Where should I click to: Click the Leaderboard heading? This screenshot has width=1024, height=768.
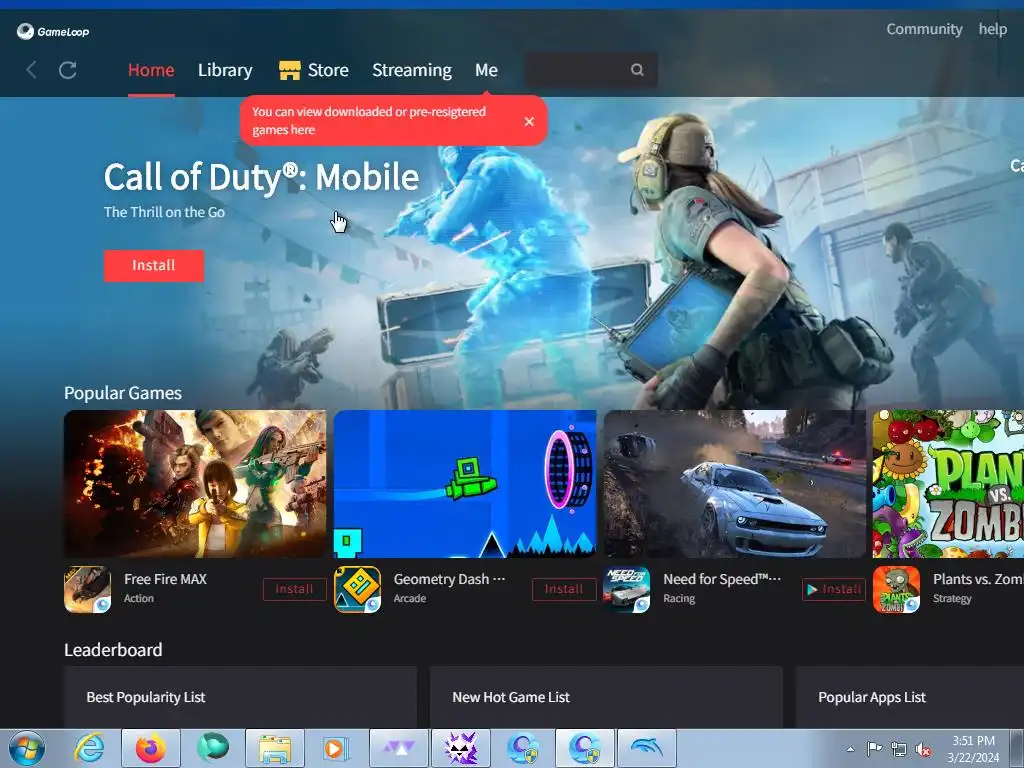(113, 650)
